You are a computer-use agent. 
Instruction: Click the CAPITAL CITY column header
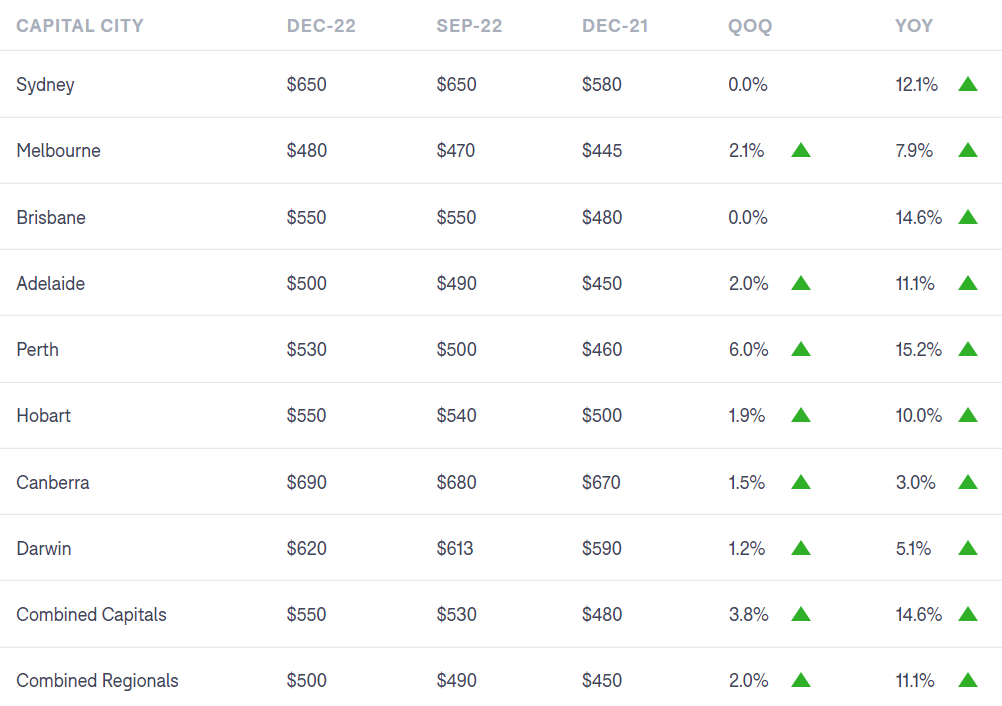coord(80,26)
